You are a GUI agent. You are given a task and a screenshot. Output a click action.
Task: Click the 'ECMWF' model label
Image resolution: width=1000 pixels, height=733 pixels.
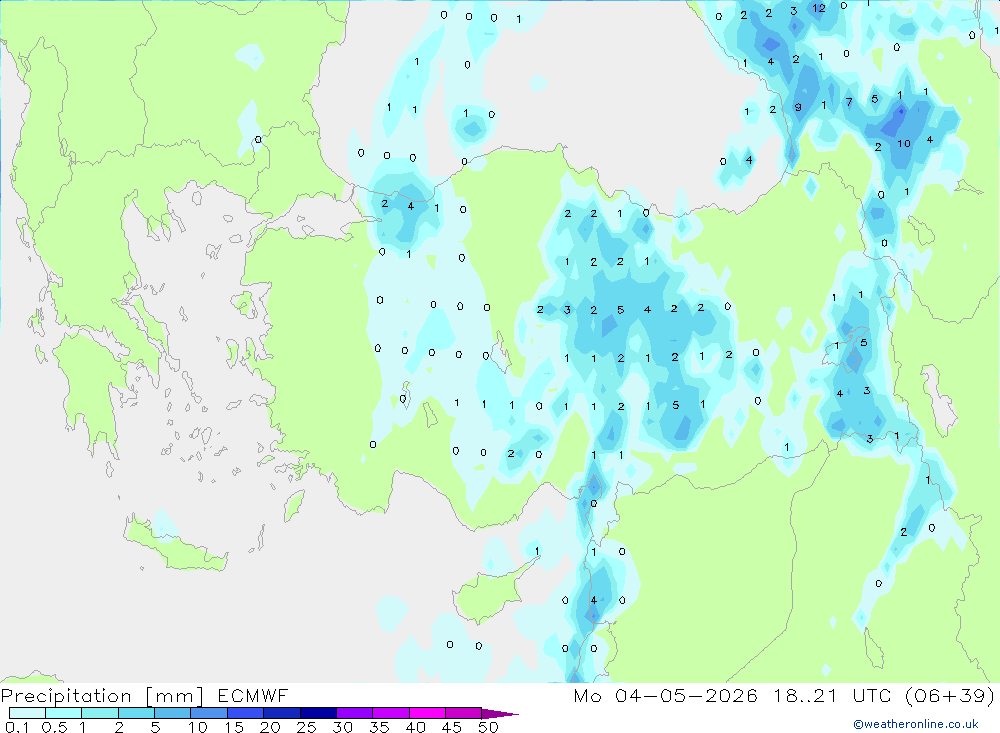[x=253, y=695]
